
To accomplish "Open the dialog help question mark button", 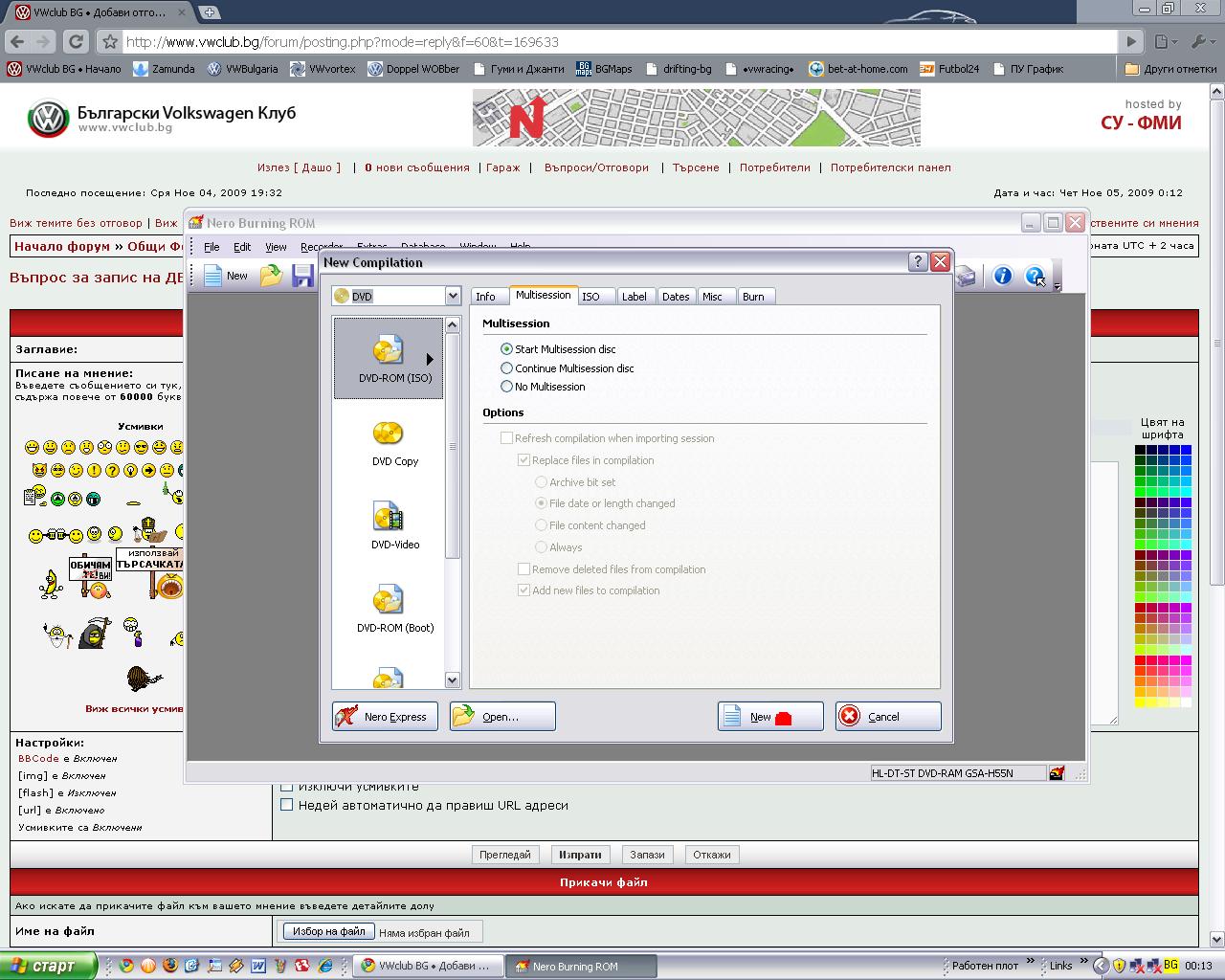I will (x=917, y=262).
